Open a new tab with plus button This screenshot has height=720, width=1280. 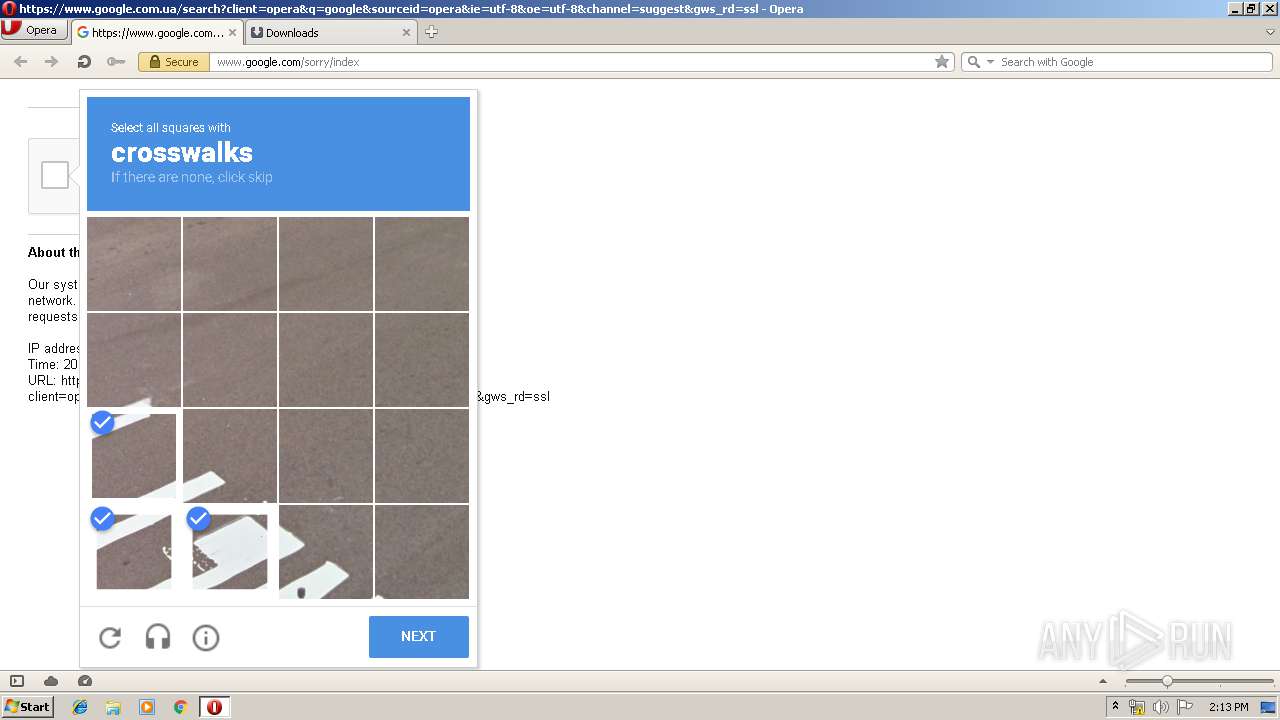pos(431,32)
